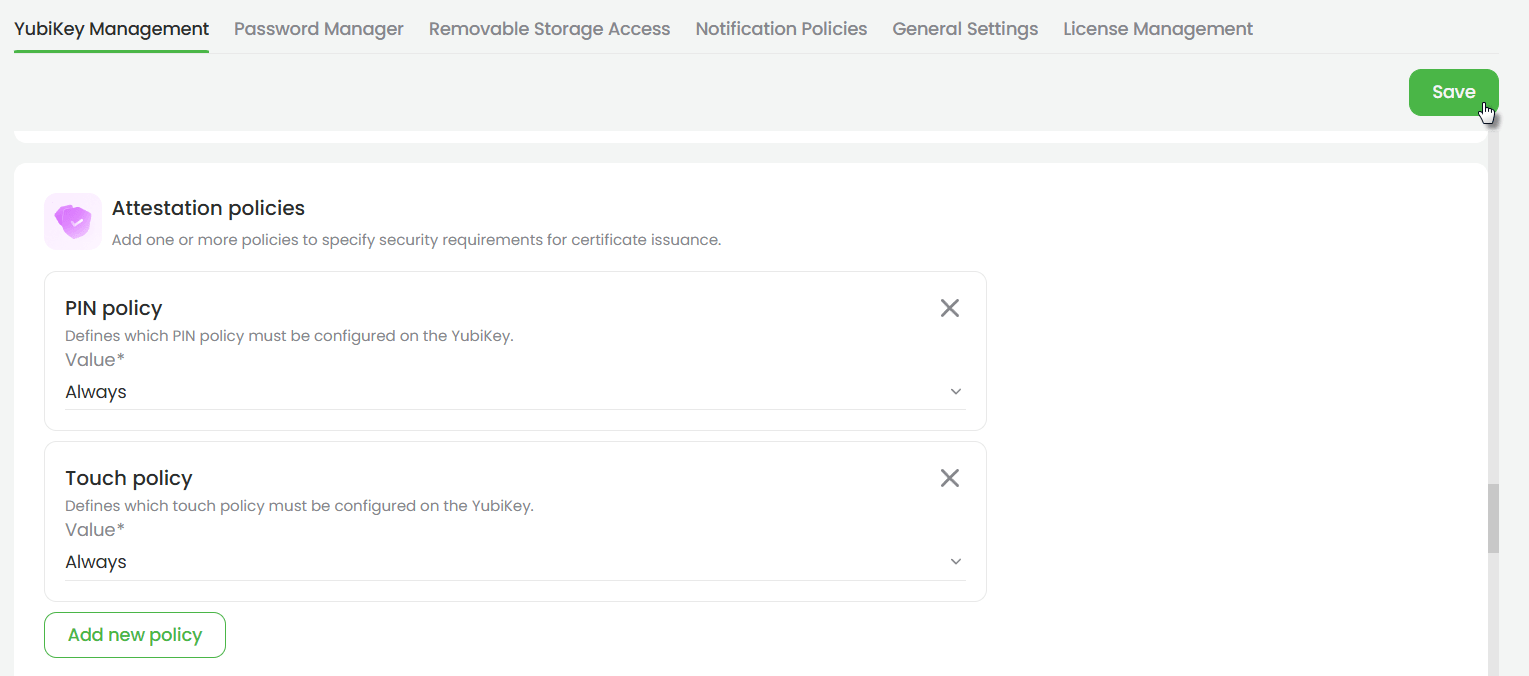Viewport: 1529px width, 676px height.
Task: Select the YubiKey Management tab
Action: (x=112, y=29)
